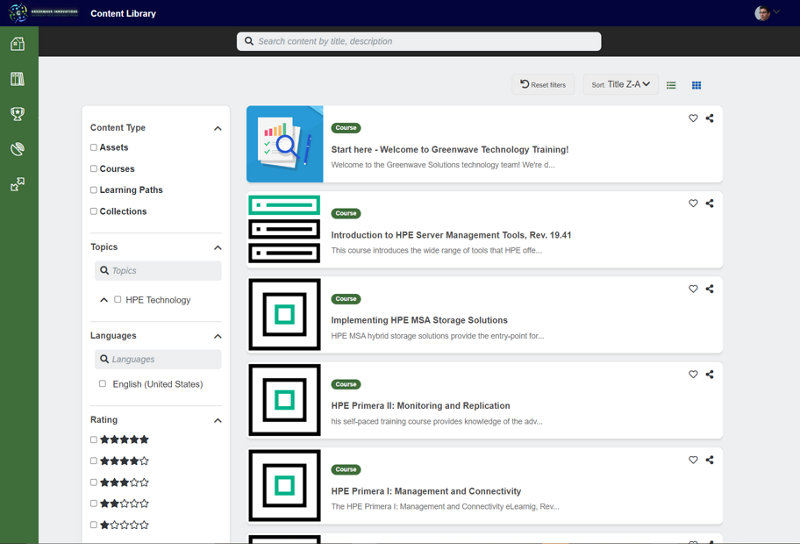800x544 pixels.
Task: Click the Reset filters button
Action: tap(543, 85)
